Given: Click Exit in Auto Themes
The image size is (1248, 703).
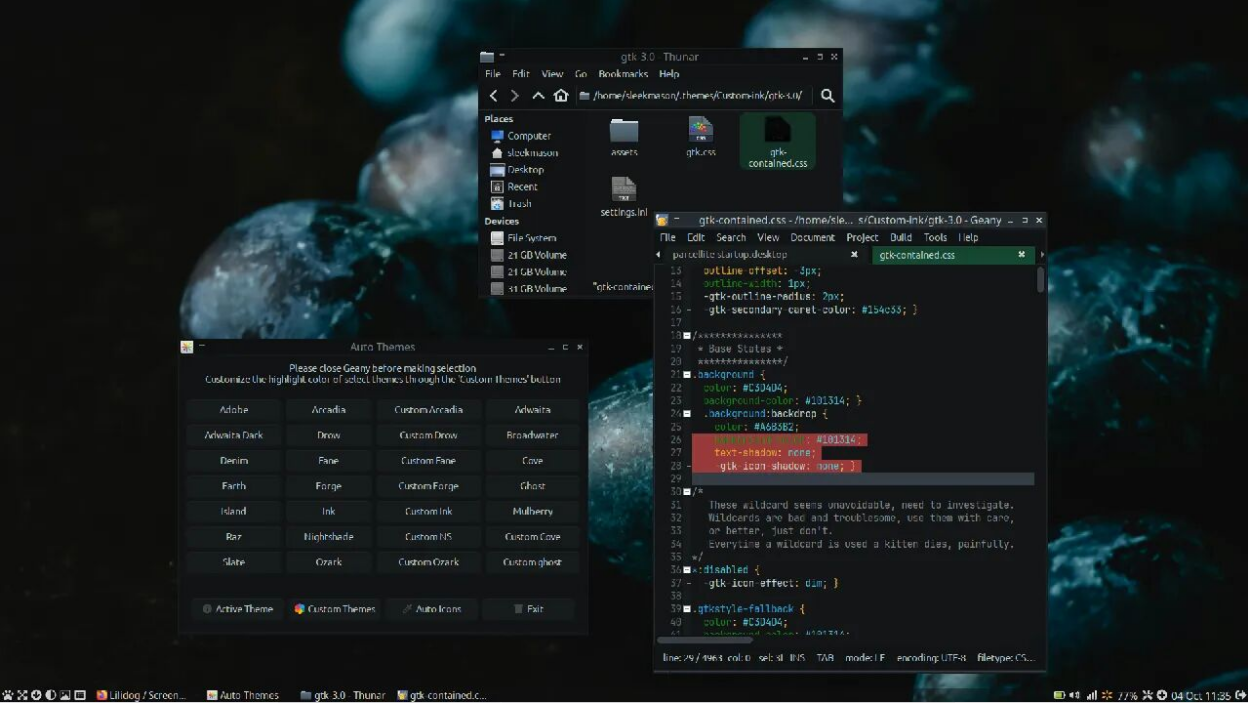Looking at the screenshot, I should coord(528,609).
